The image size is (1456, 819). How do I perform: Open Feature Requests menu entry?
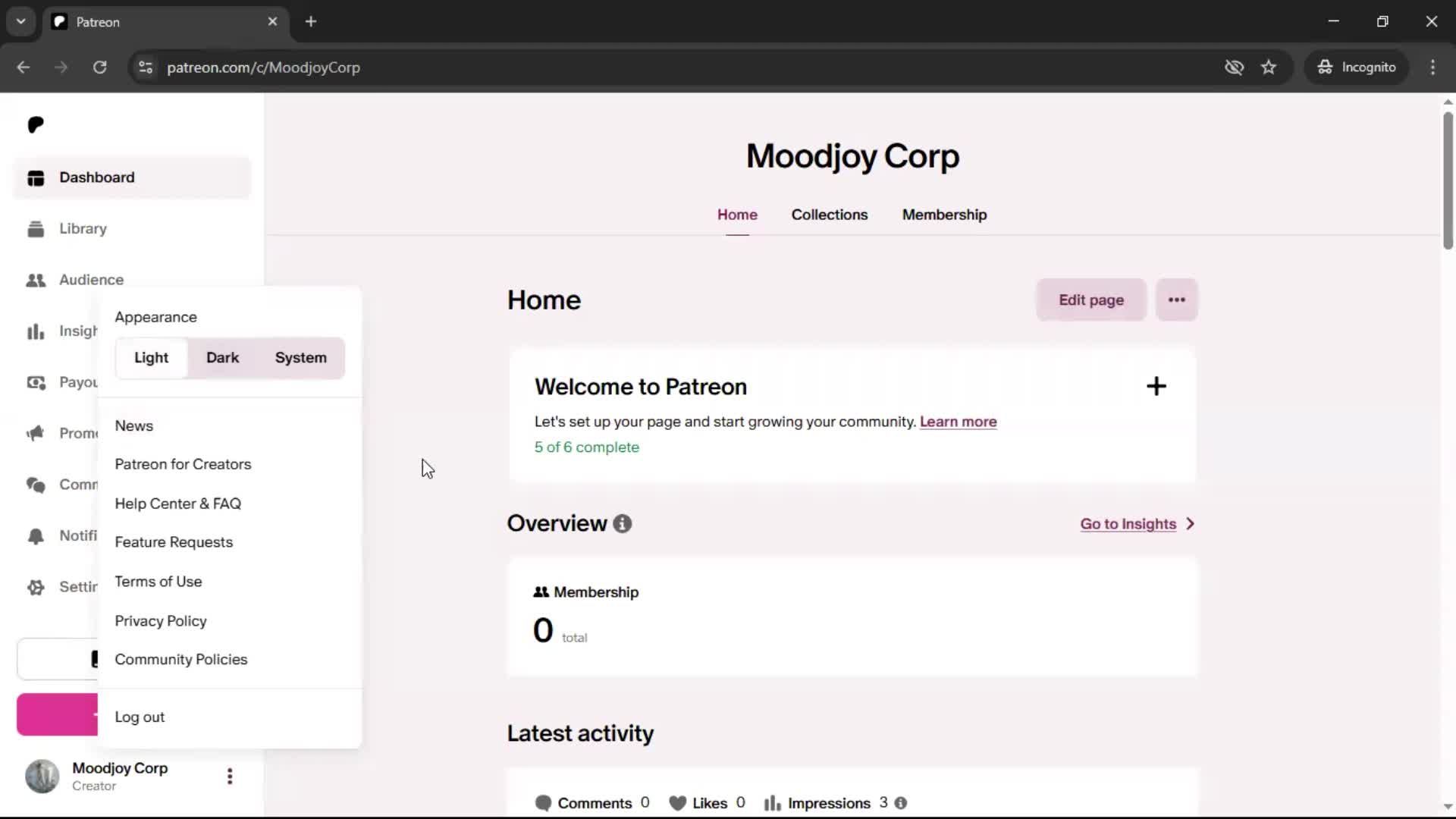pyautogui.click(x=174, y=543)
